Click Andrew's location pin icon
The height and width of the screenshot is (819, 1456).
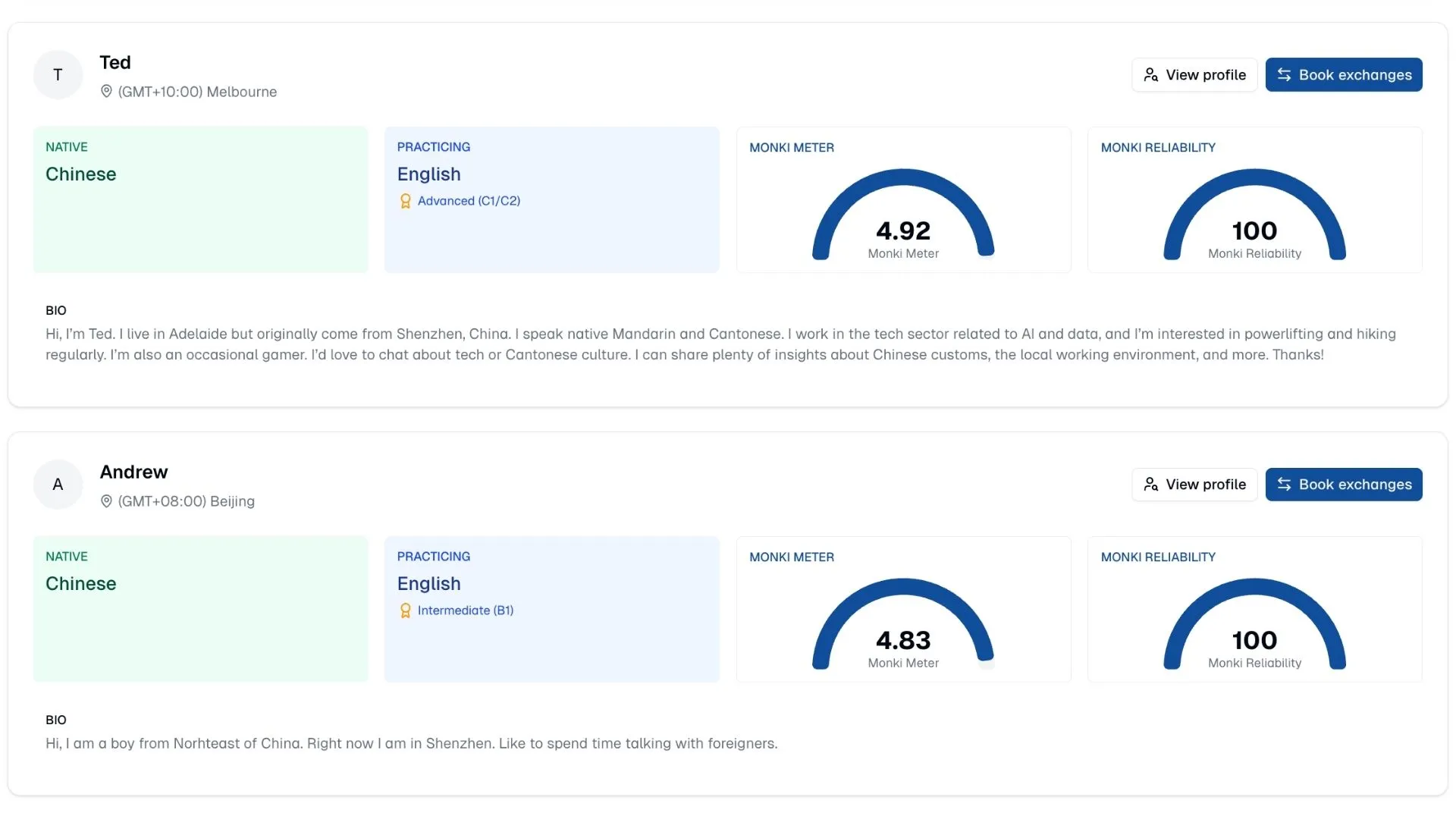(106, 501)
